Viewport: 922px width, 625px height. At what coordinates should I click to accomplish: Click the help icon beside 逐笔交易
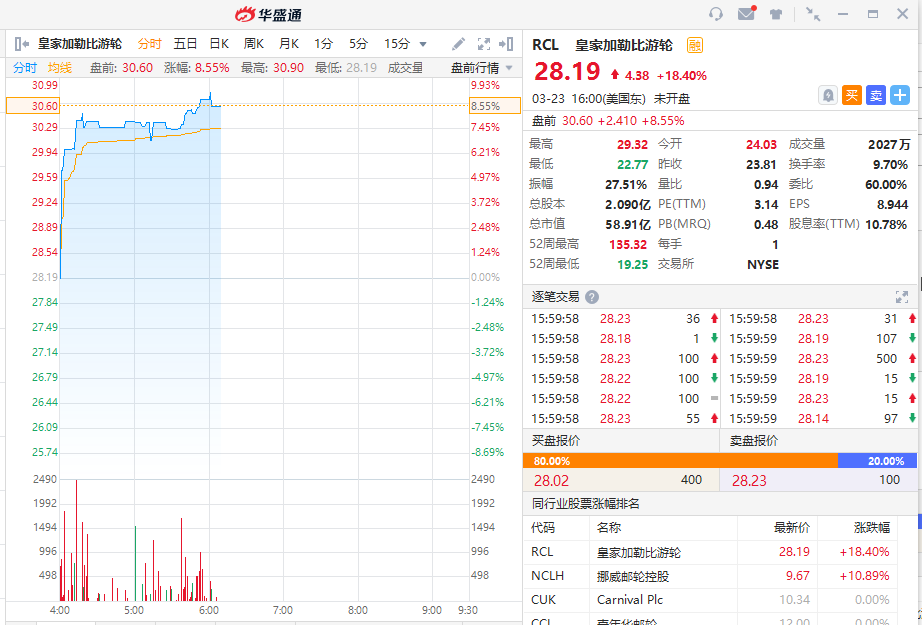pos(592,297)
